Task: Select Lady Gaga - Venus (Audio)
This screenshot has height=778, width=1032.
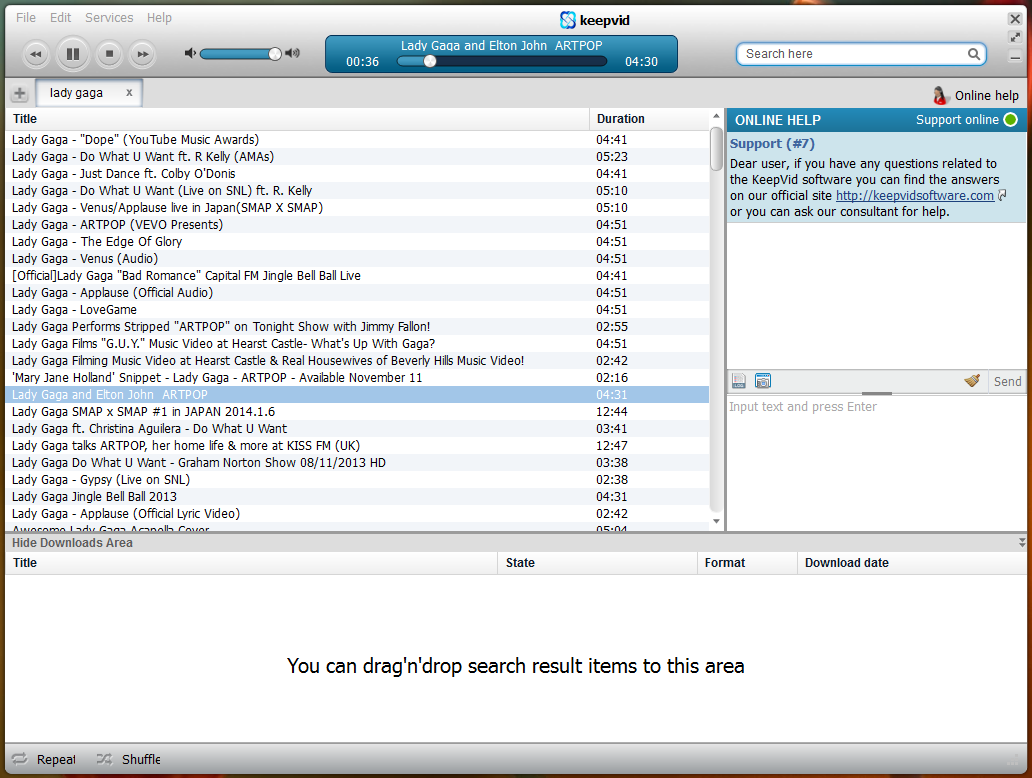Action: point(357,259)
